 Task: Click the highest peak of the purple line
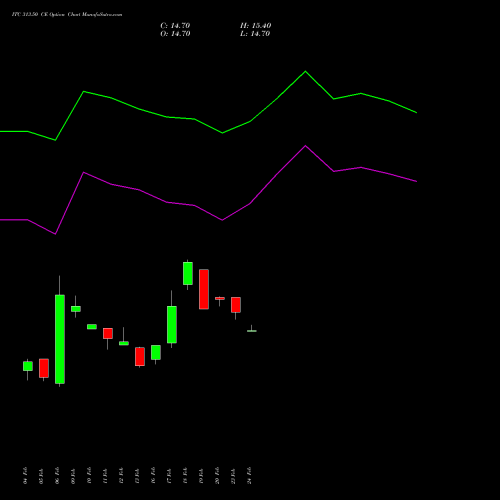click(305, 146)
